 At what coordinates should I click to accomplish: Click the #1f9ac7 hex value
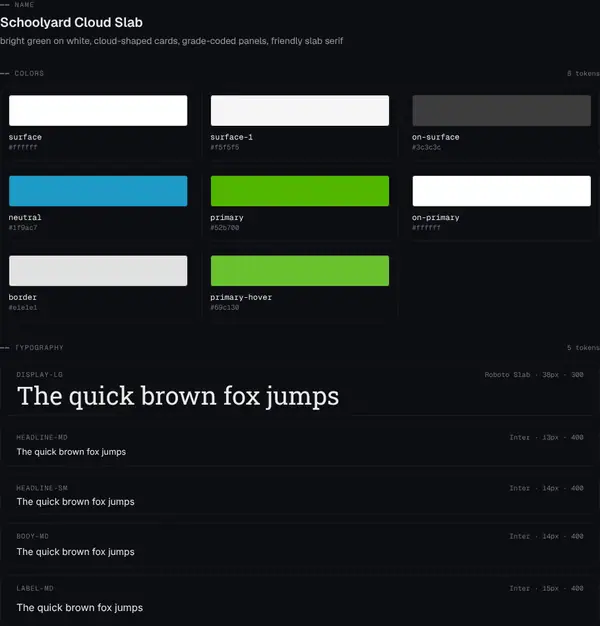(23, 228)
